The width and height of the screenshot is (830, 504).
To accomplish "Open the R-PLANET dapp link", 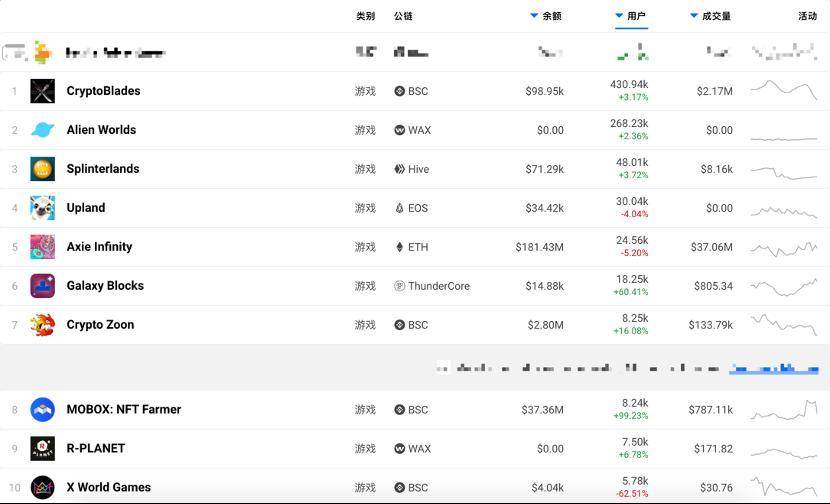I will (x=96, y=448).
